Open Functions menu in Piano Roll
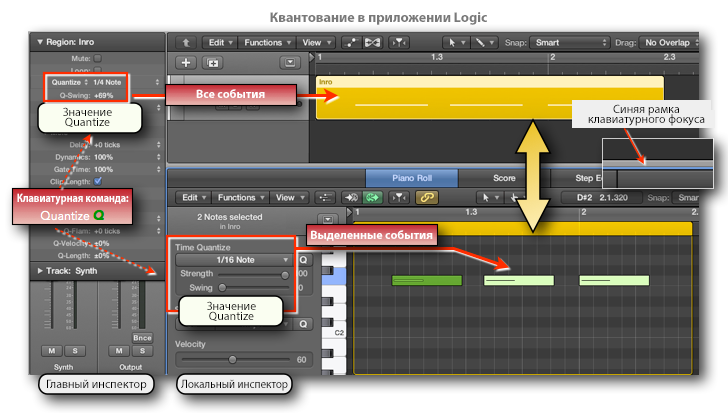Screen dimensions: 728x413 [240, 198]
